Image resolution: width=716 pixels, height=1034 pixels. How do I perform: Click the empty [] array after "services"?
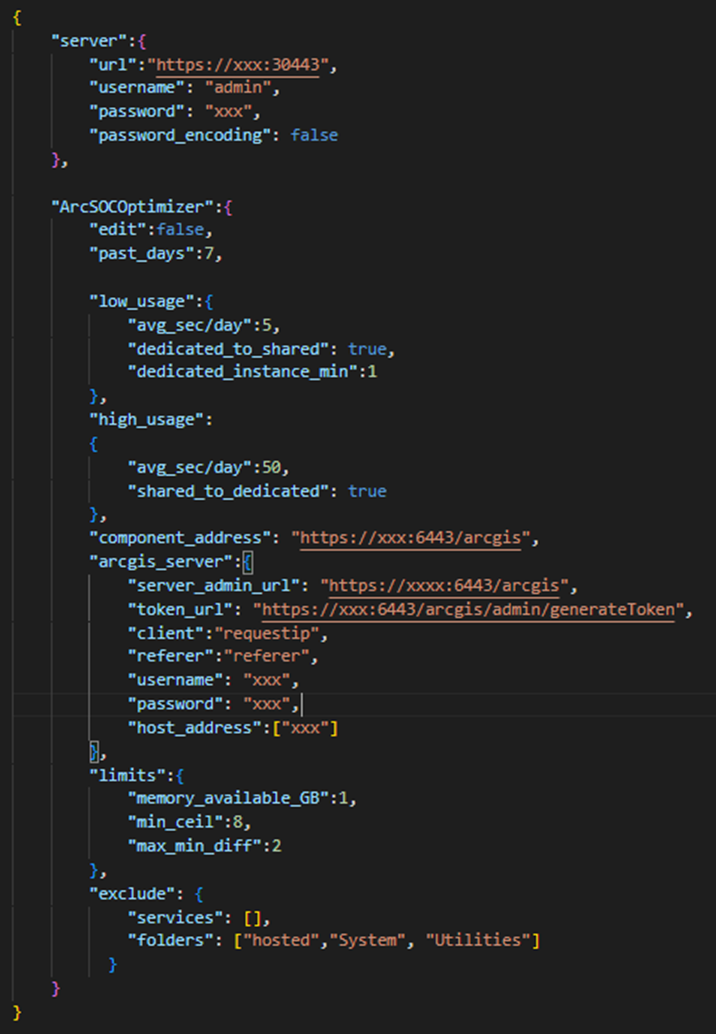coord(252,917)
